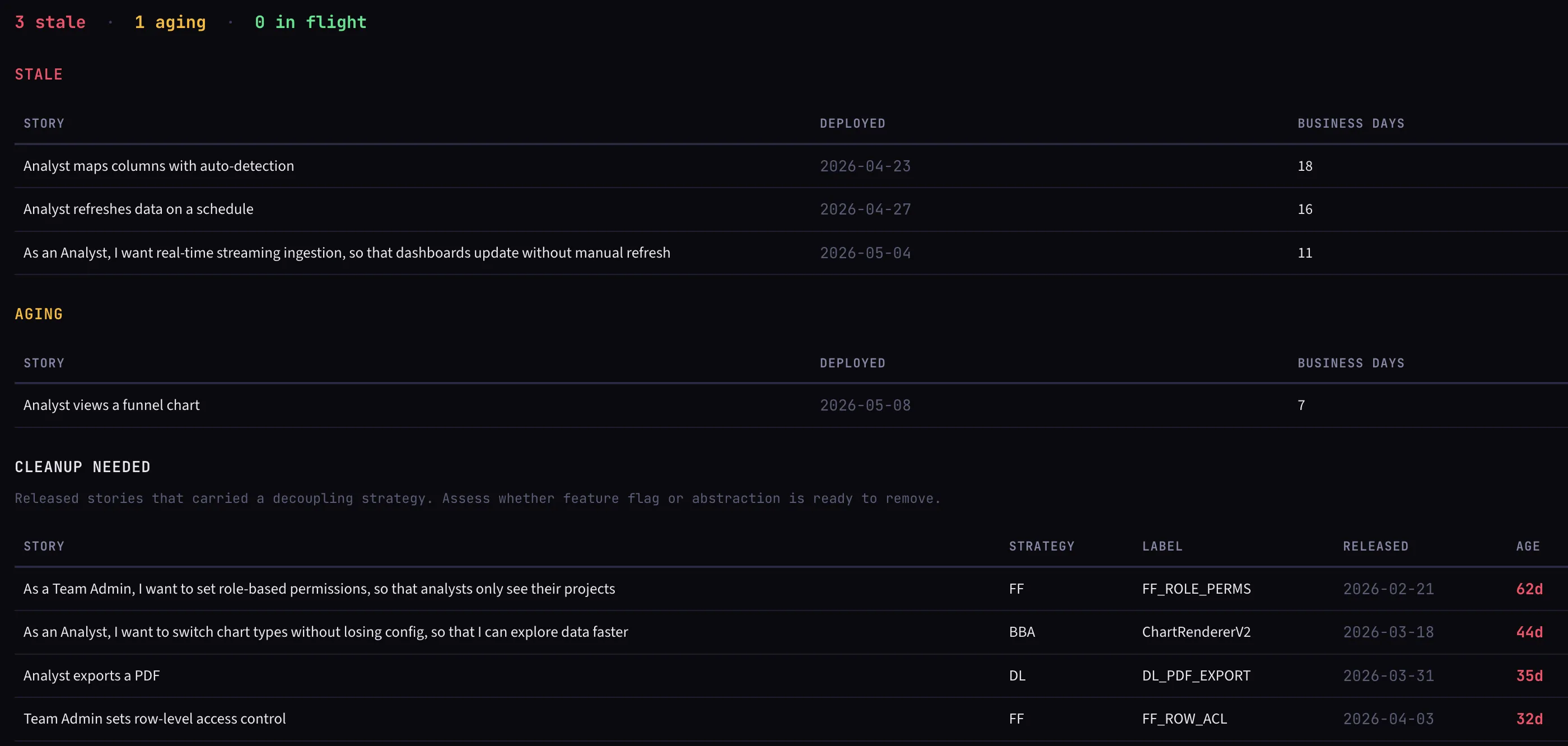Click the 7 business days value

click(1301, 405)
